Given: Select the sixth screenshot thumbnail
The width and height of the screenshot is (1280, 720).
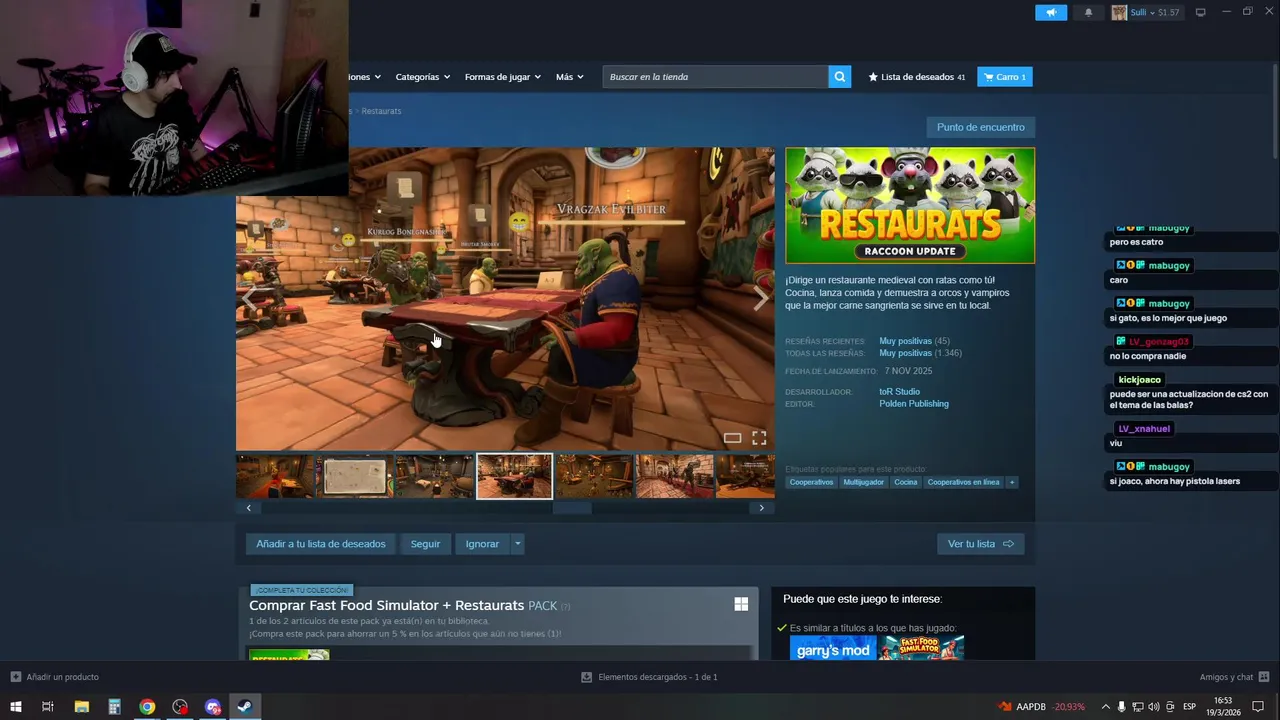Looking at the screenshot, I should tap(675, 476).
